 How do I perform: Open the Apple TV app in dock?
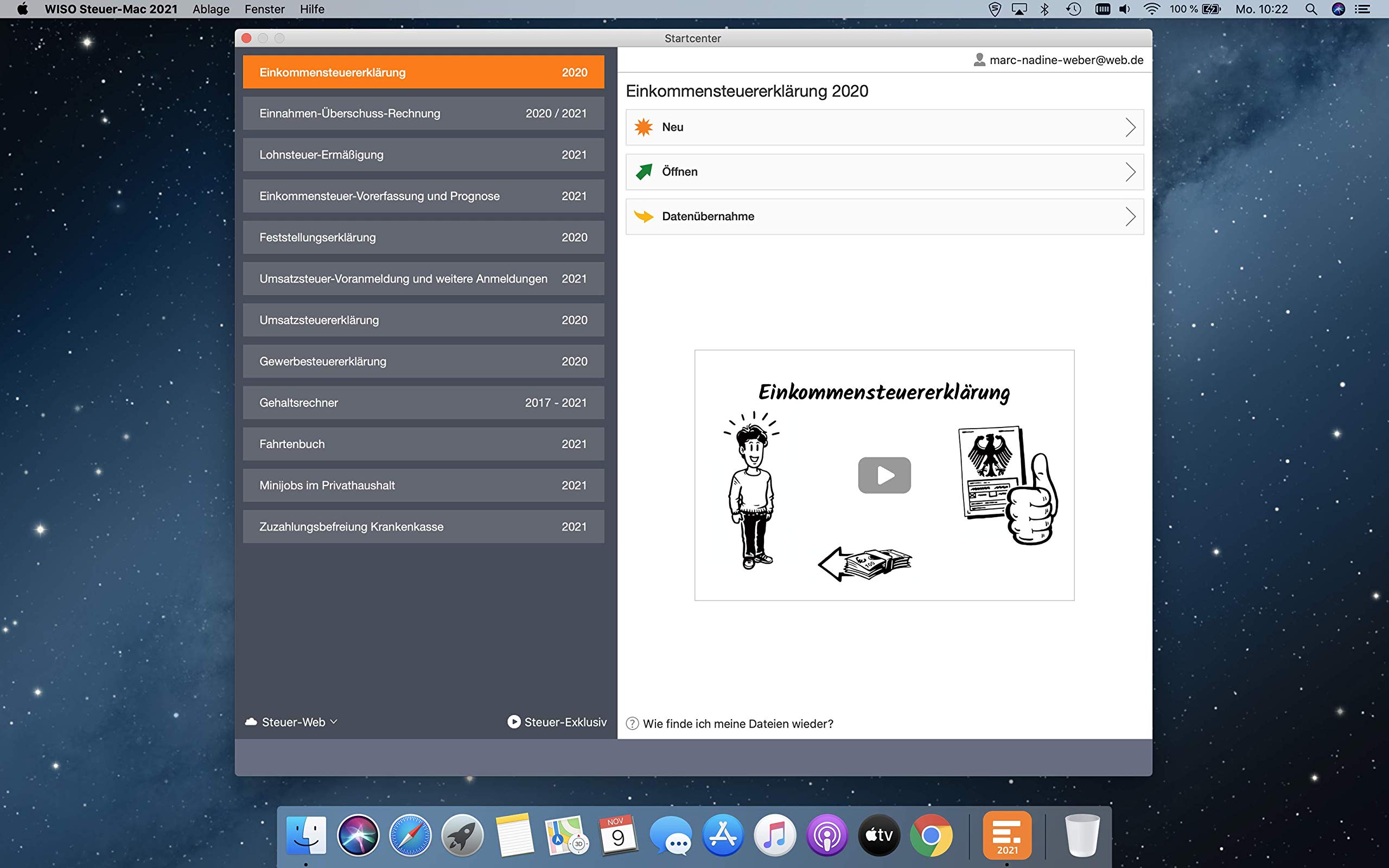[879, 835]
